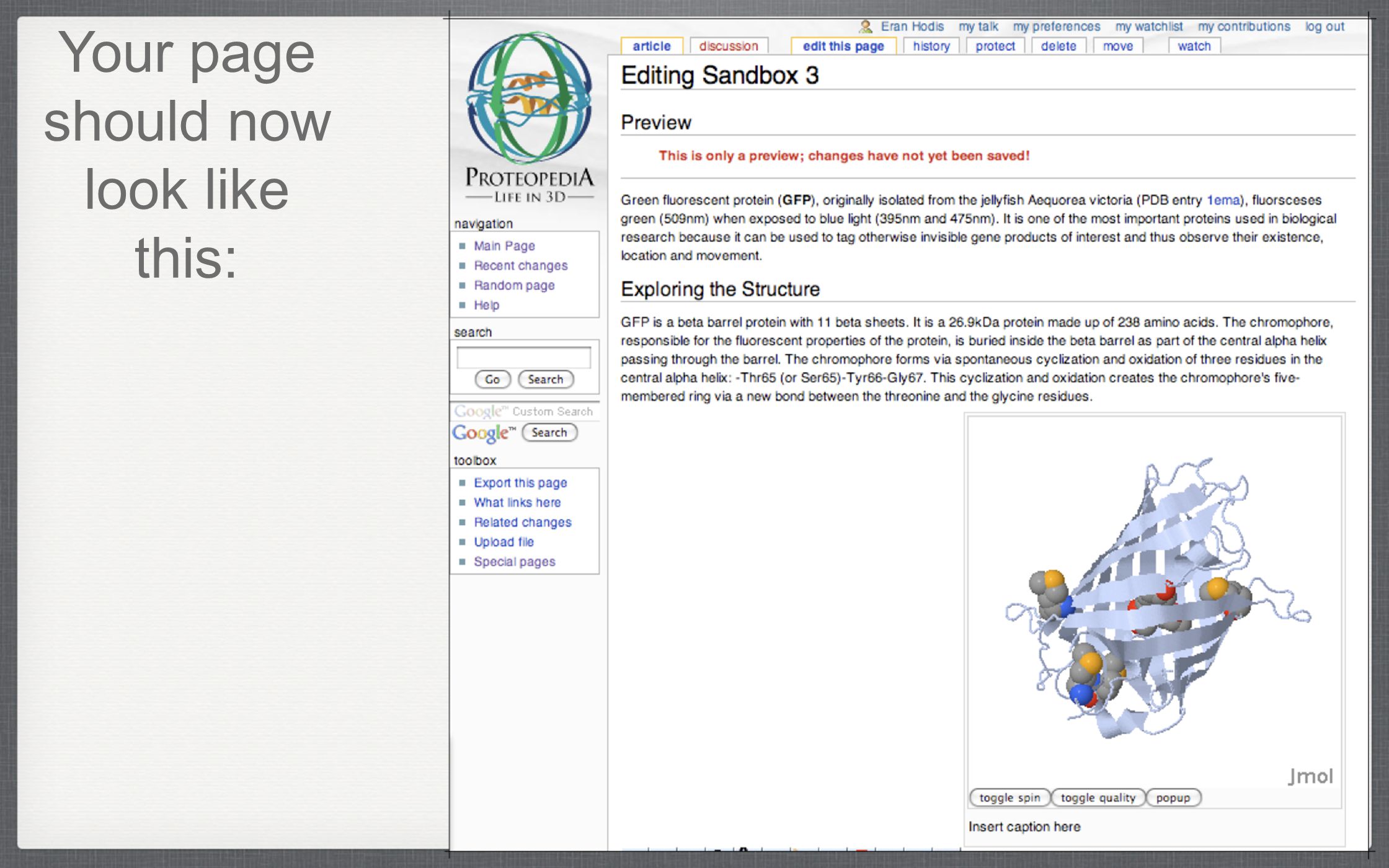Screen dimensions: 1389x868
Task: Click the 'Editing Sandbox 3' page title
Action: pos(720,75)
